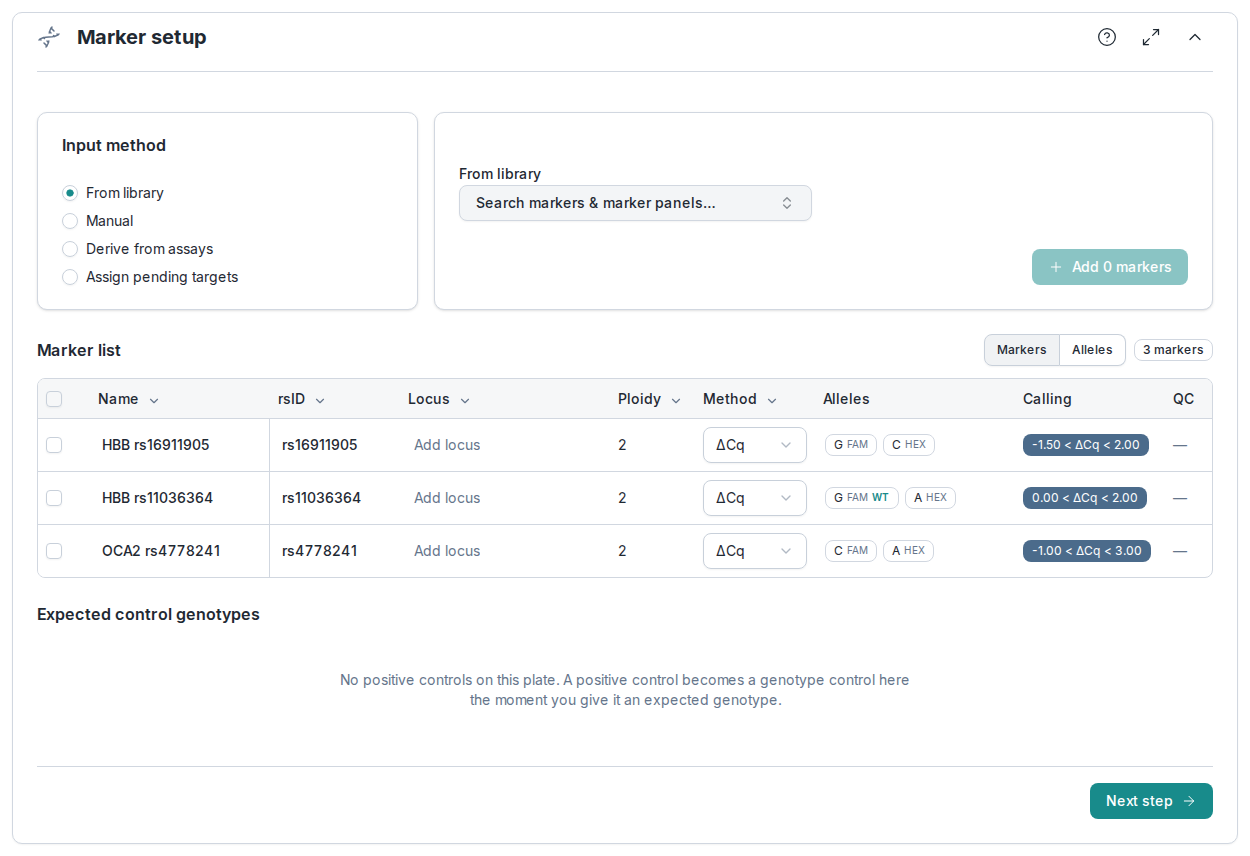Click the OCA2 rs4778241 marker name

pyautogui.click(x=161, y=551)
